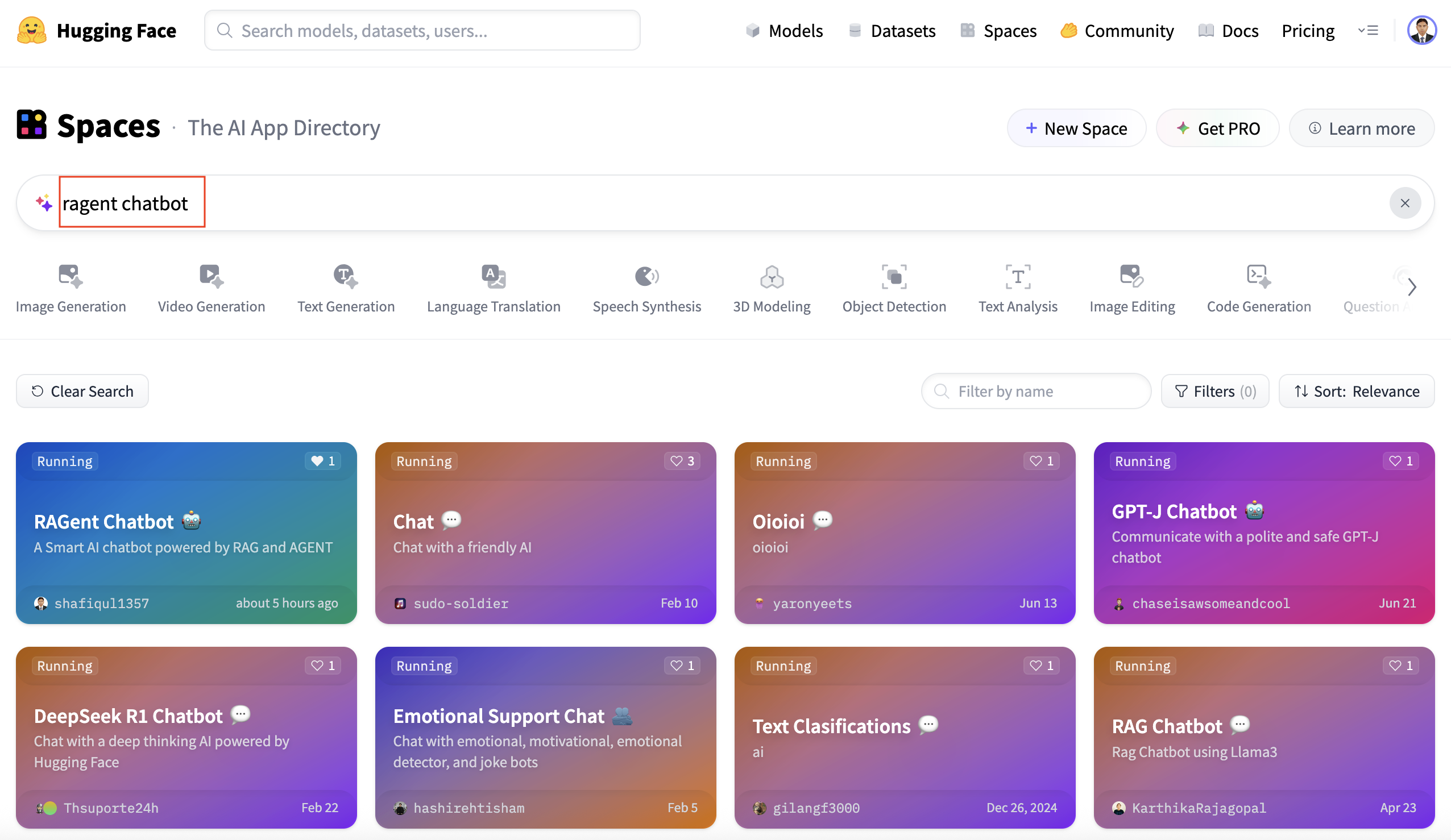Like the RAG Chatbot space
This screenshot has height=840, width=1451.
tap(1401, 666)
